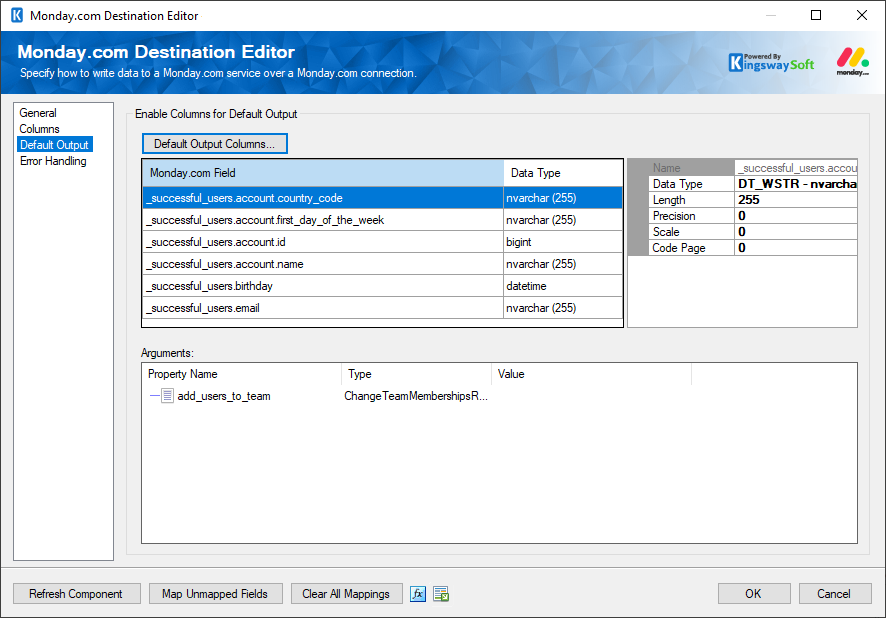This screenshot has height=618, width=886.
Task: Click the Value column header
Action: pyautogui.click(x=591, y=374)
